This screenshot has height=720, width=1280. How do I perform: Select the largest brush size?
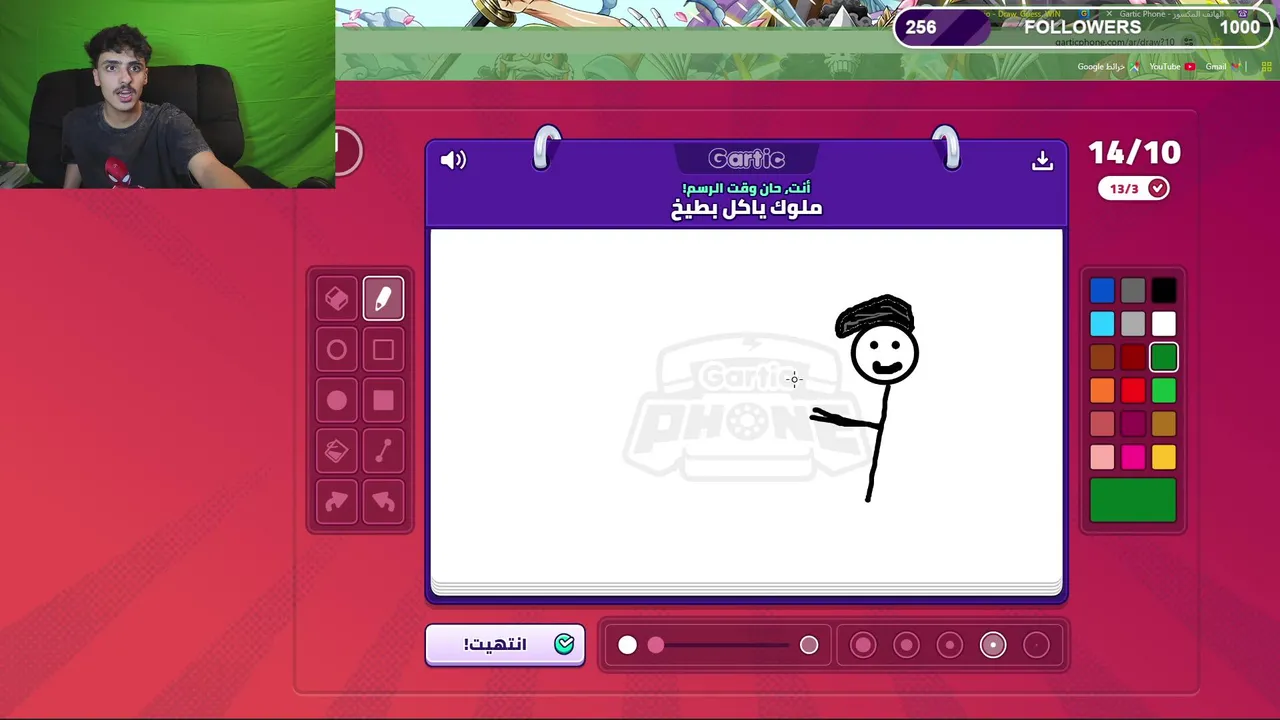863,645
